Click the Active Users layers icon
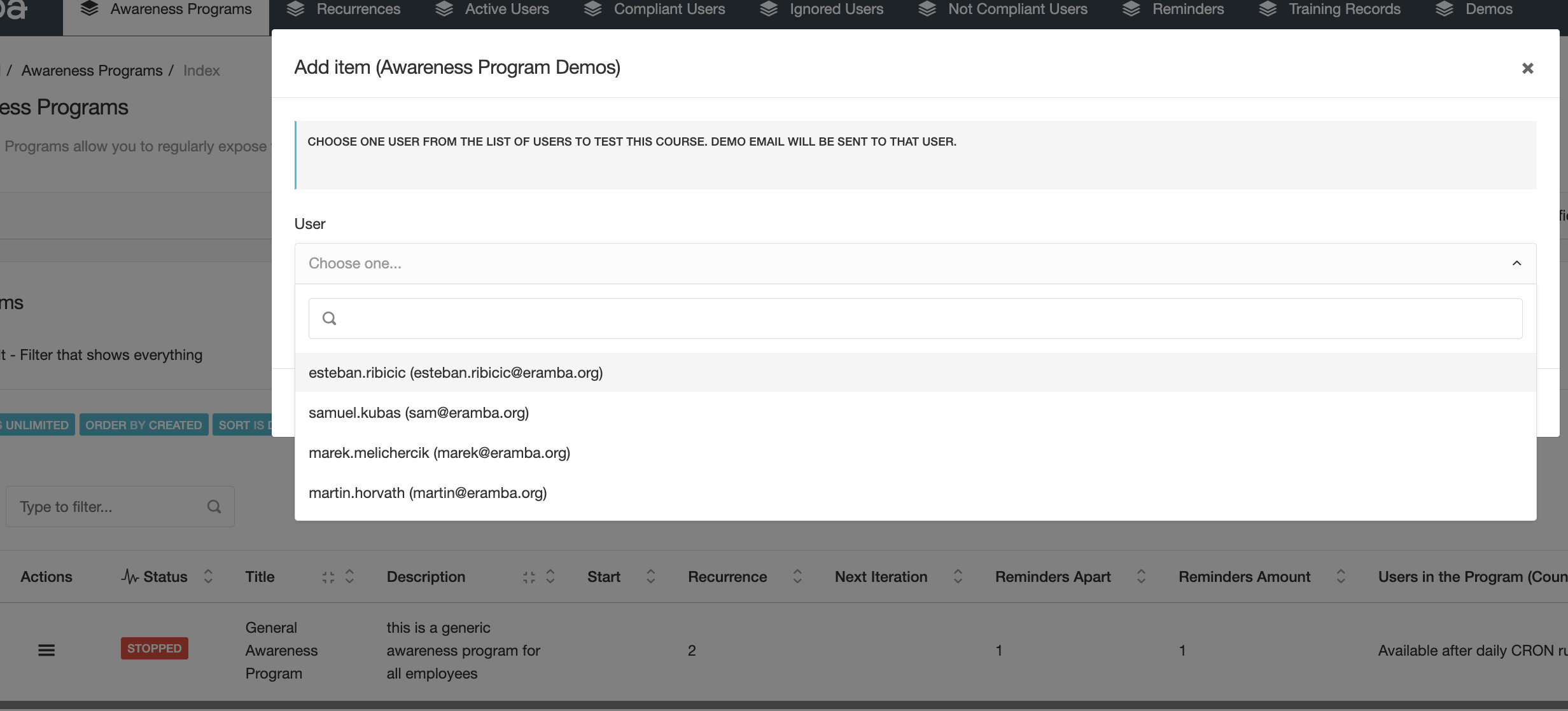The height and width of the screenshot is (711, 1568). pos(444,8)
